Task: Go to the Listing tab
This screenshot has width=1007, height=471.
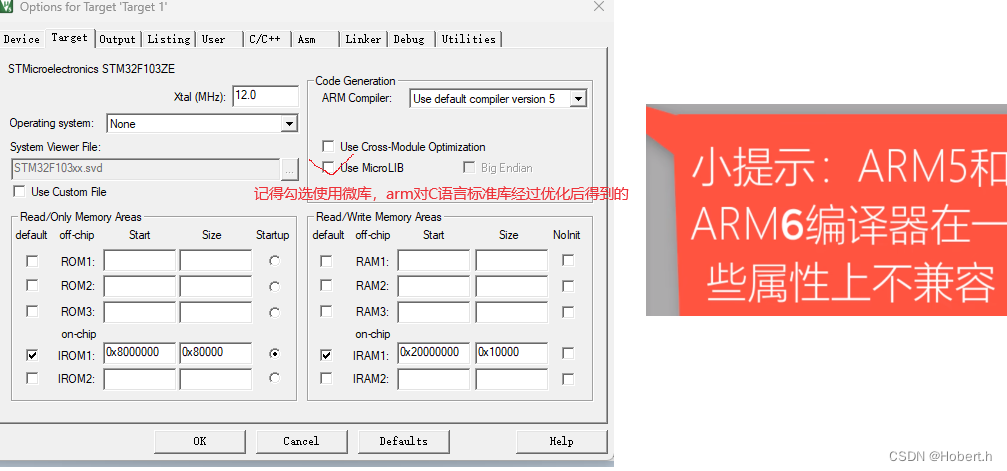Action: pyautogui.click(x=168, y=39)
